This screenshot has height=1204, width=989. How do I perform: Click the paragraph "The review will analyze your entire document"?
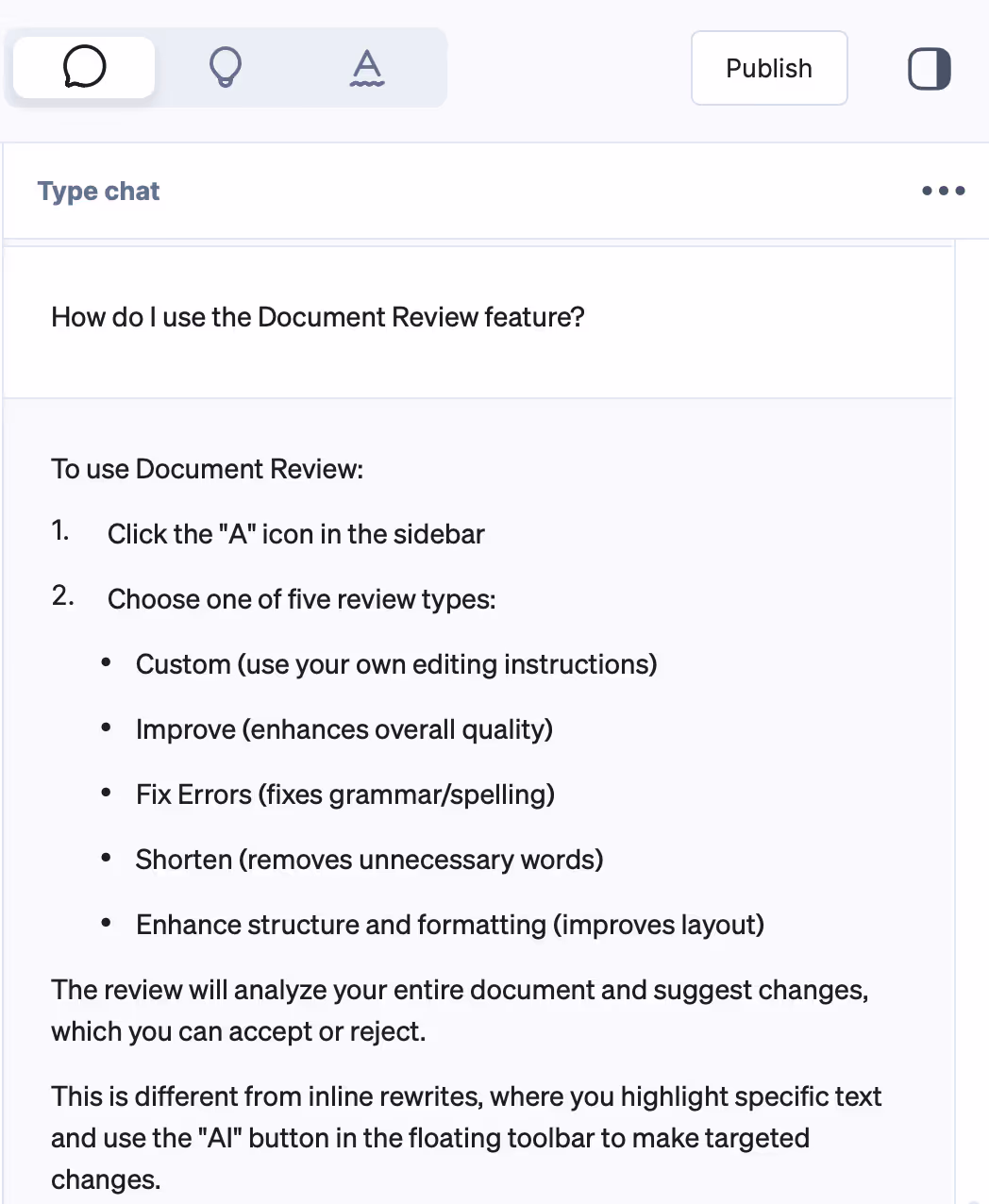point(461,1011)
